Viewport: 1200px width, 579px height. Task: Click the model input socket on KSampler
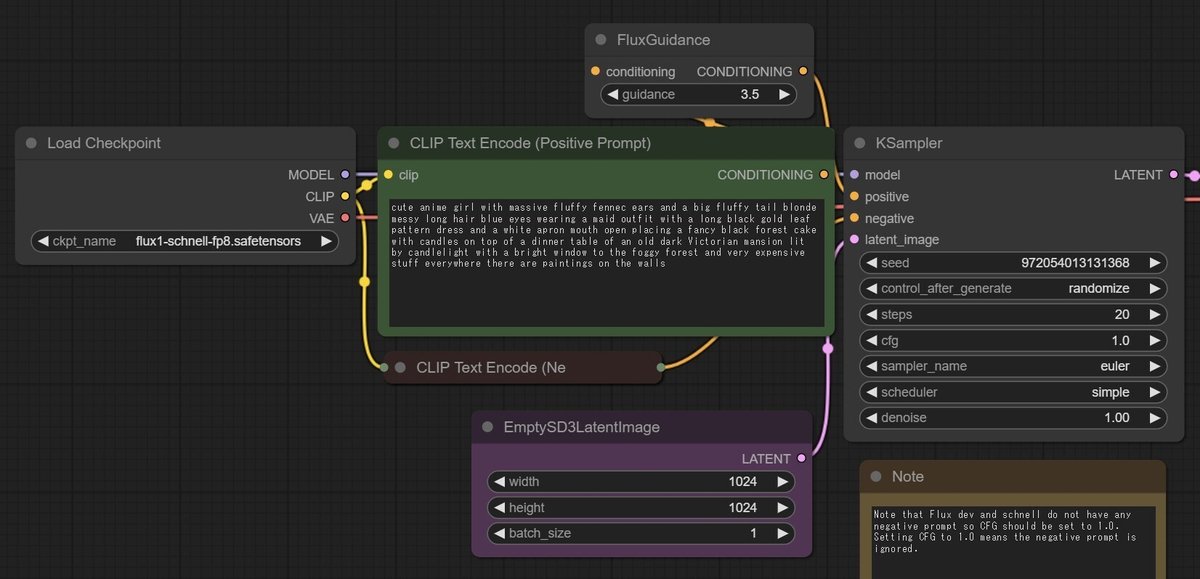(x=854, y=175)
